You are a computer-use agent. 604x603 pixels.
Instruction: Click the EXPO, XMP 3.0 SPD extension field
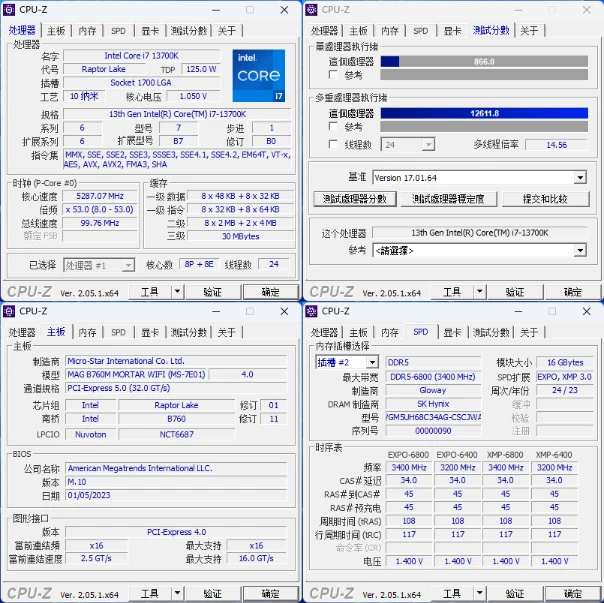point(565,377)
